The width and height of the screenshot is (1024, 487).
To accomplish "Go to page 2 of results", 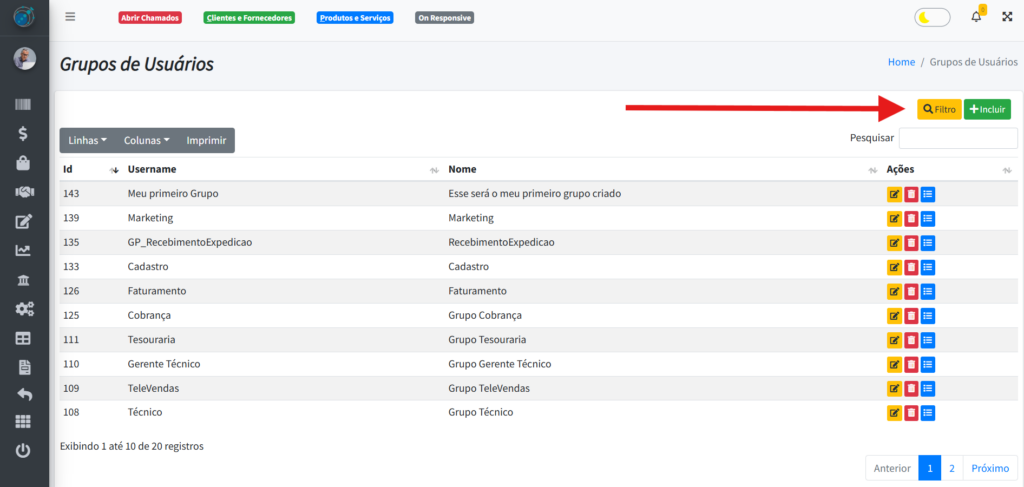I will 952,468.
